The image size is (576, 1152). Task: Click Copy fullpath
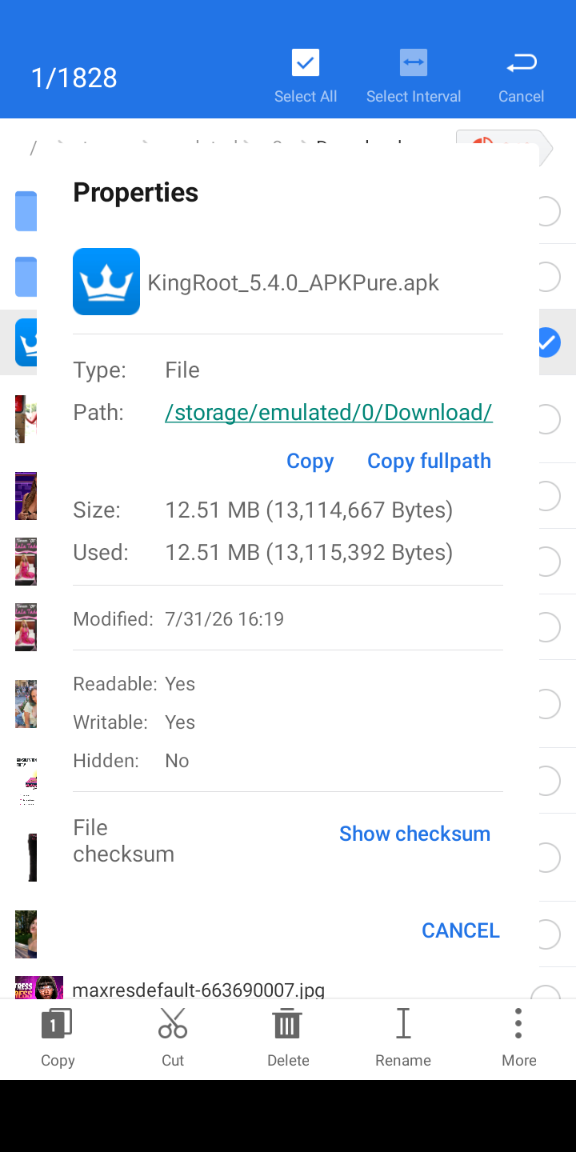click(x=429, y=461)
